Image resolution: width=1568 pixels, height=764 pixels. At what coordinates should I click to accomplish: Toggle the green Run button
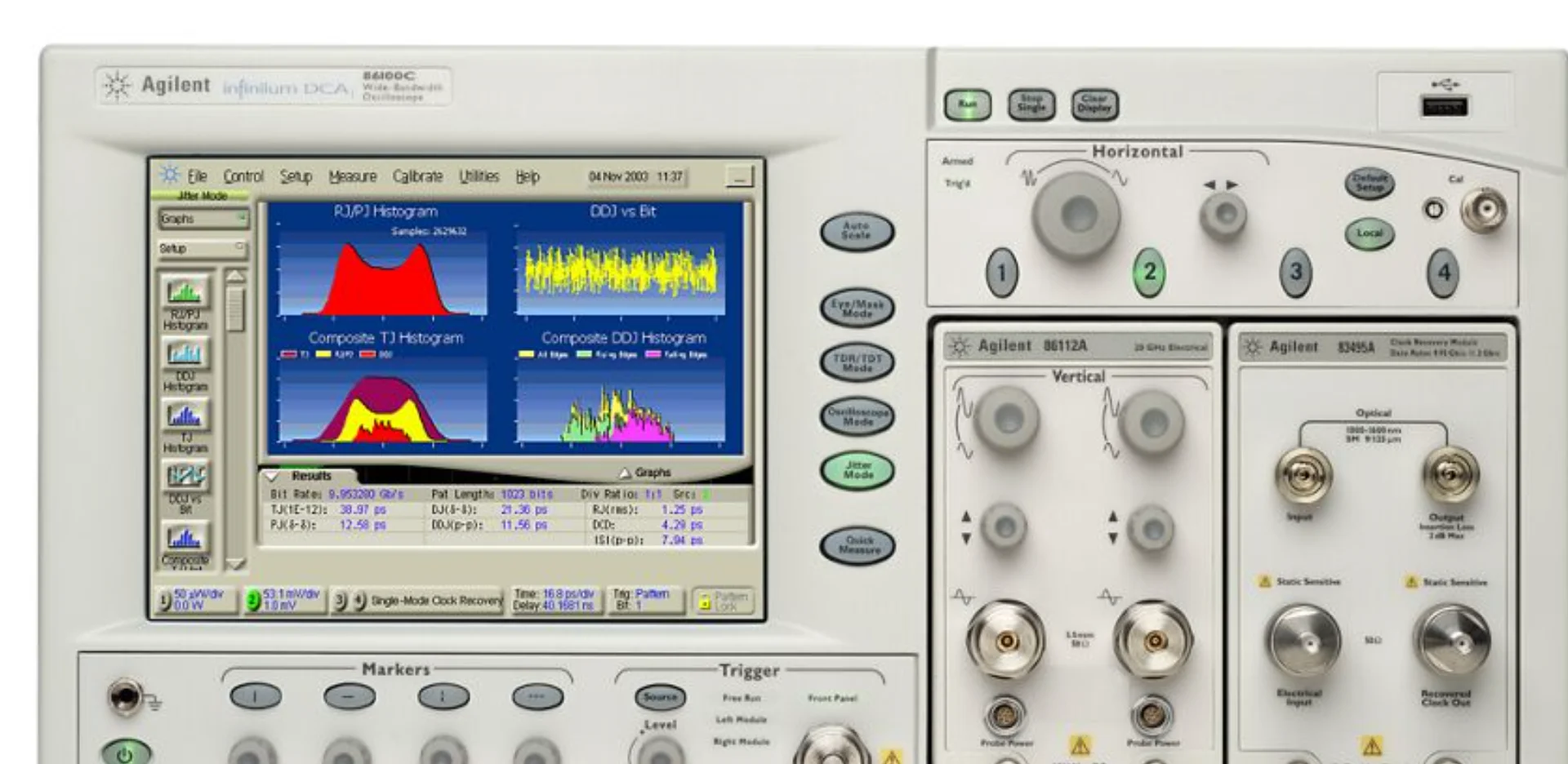pos(968,104)
